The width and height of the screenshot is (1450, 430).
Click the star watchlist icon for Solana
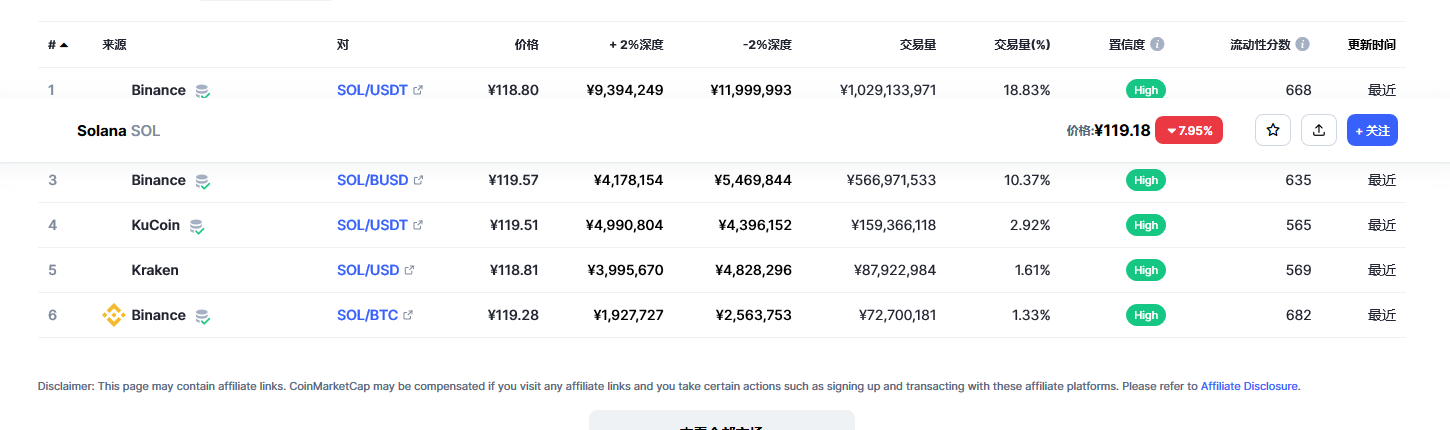point(1273,130)
